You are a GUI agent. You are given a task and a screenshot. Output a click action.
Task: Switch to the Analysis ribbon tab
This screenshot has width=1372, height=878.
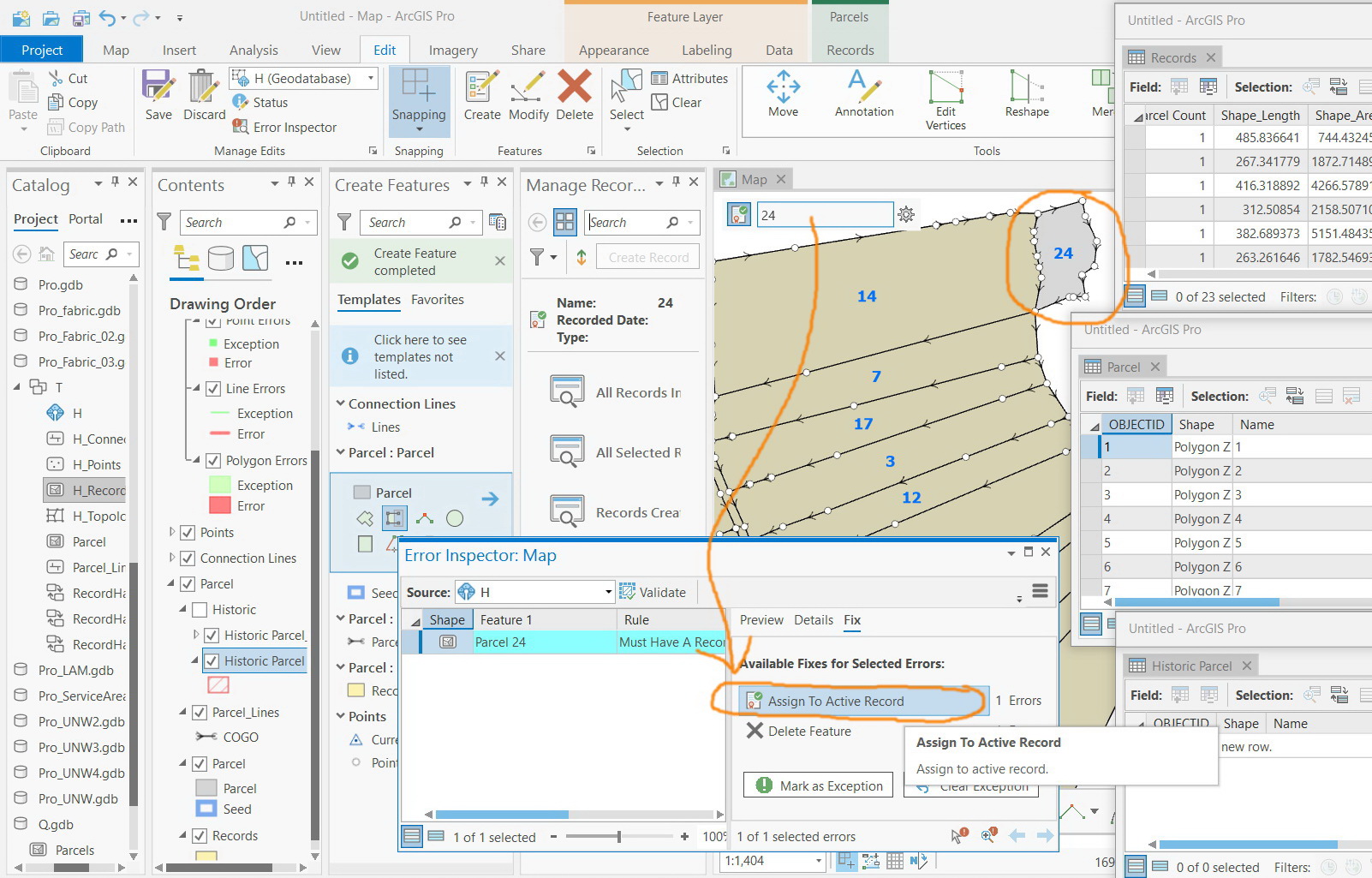(x=254, y=50)
